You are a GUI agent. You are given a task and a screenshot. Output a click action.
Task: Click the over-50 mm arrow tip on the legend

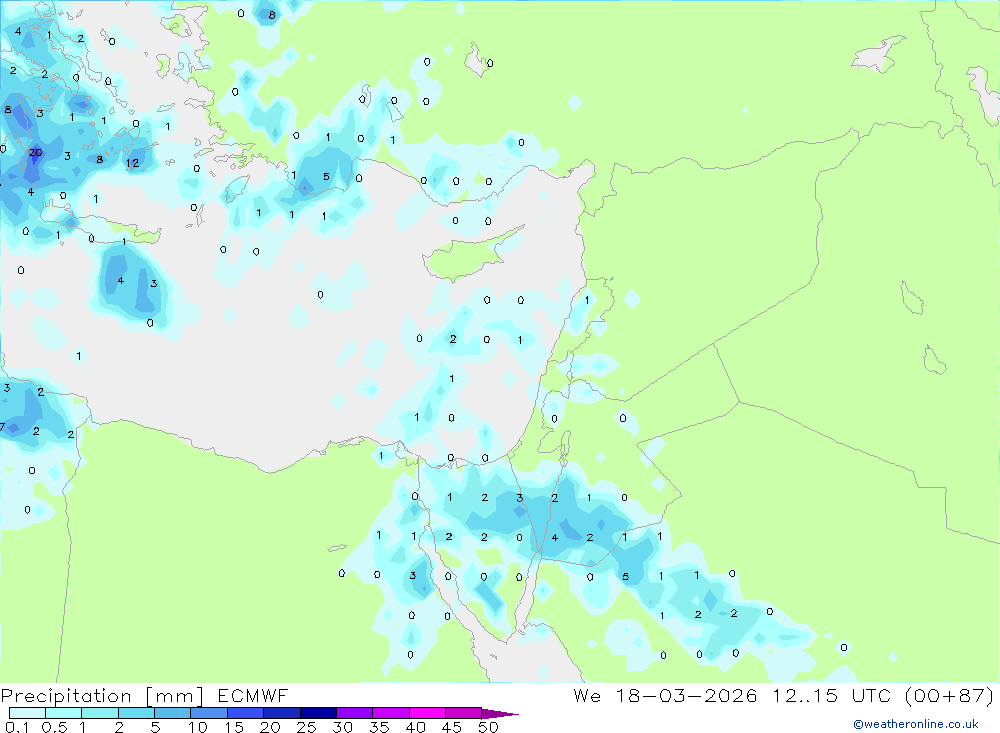500,714
